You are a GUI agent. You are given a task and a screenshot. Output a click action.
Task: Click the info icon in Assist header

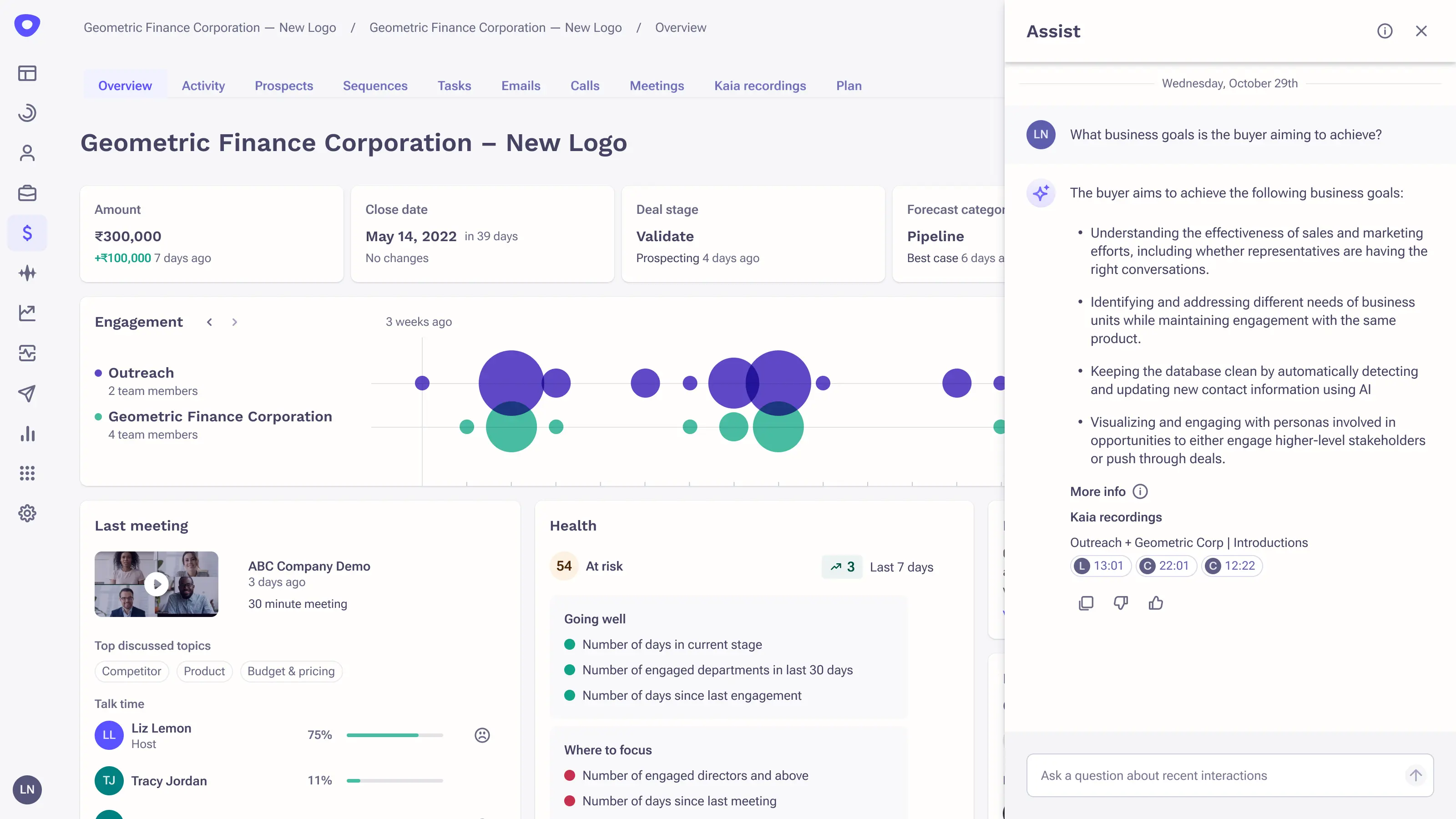(1385, 30)
